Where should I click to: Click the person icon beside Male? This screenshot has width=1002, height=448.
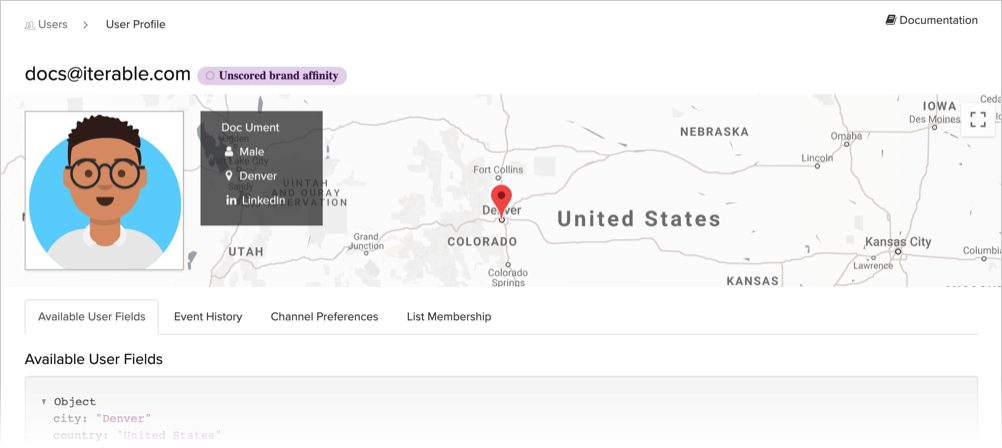coord(229,152)
